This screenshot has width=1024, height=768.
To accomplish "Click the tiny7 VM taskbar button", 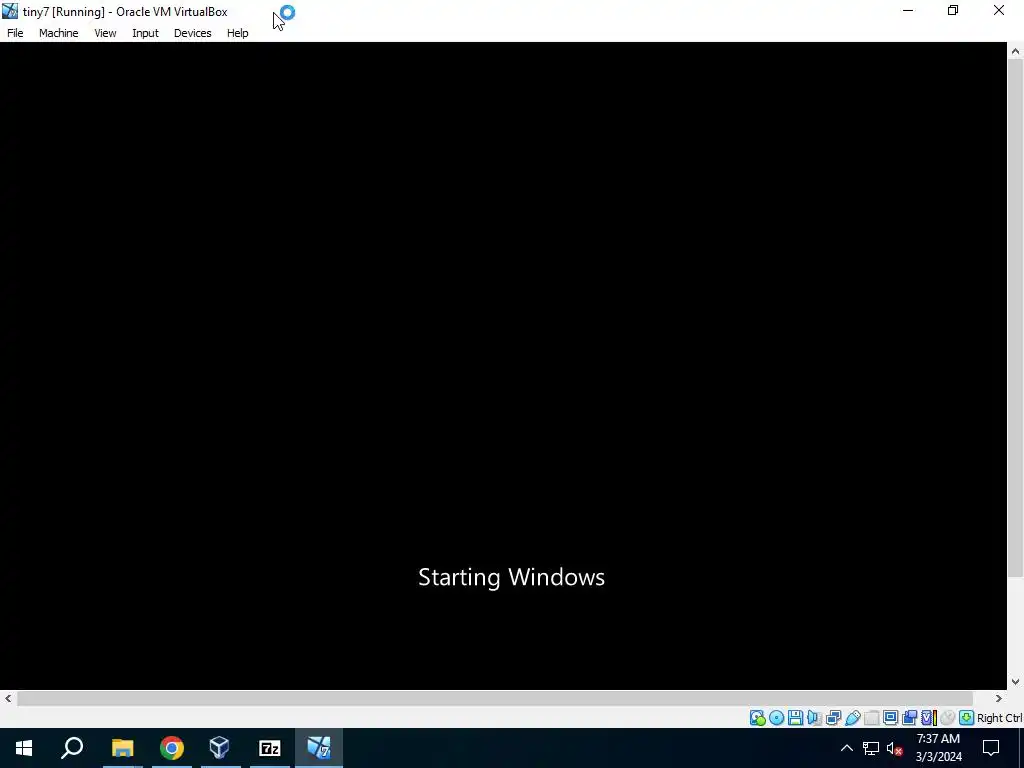I will pyautogui.click(x=319, y=748).
